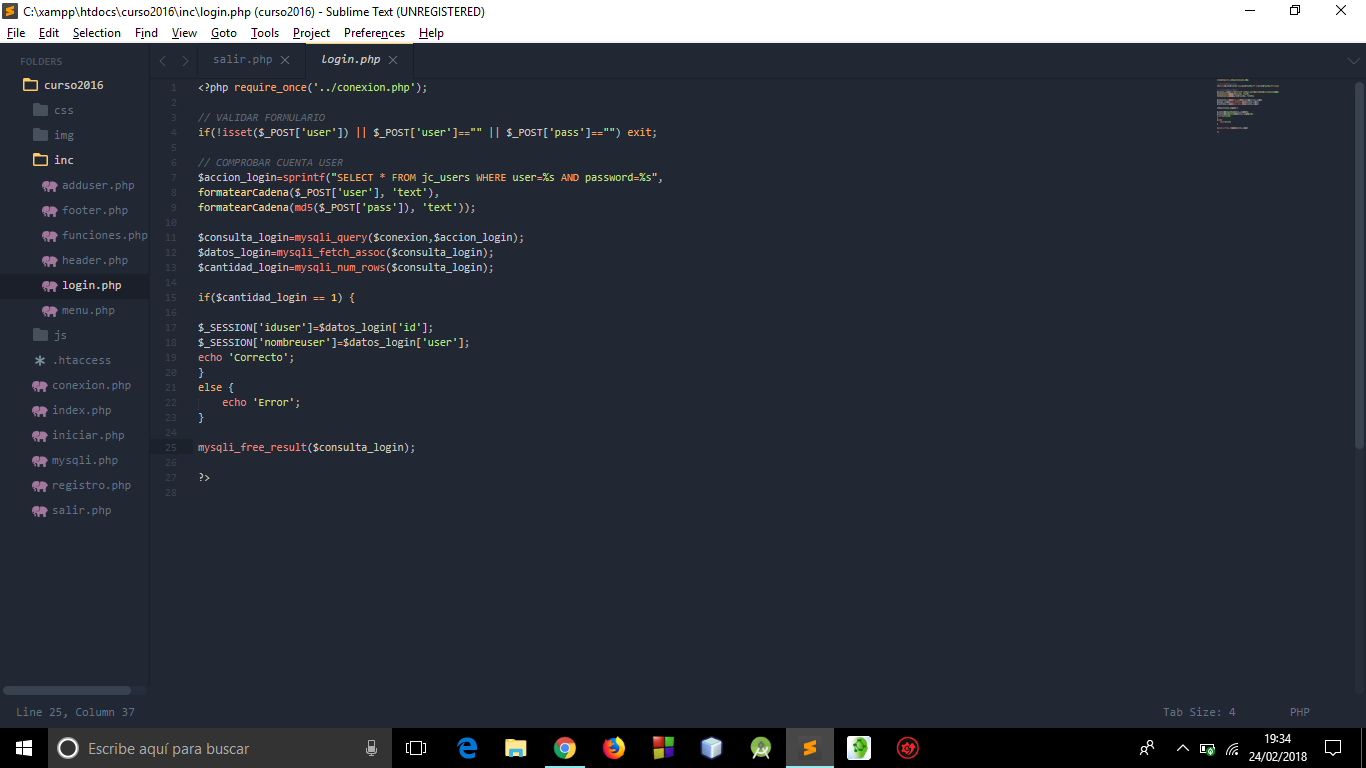Open the tab list dropdown arrow
1366x768 pixels.
click(x=1353, y=60)
